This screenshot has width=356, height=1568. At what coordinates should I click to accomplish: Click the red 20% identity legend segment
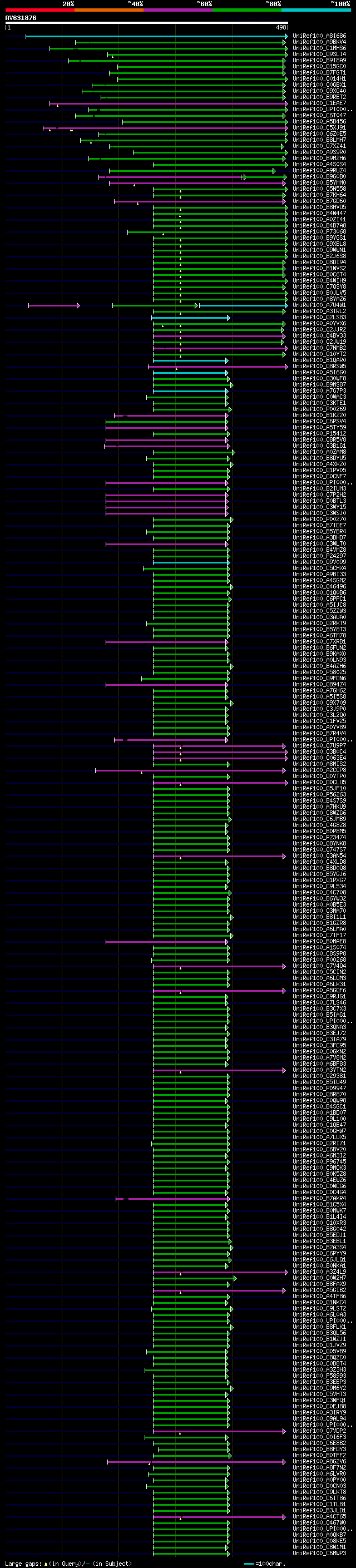39,10
